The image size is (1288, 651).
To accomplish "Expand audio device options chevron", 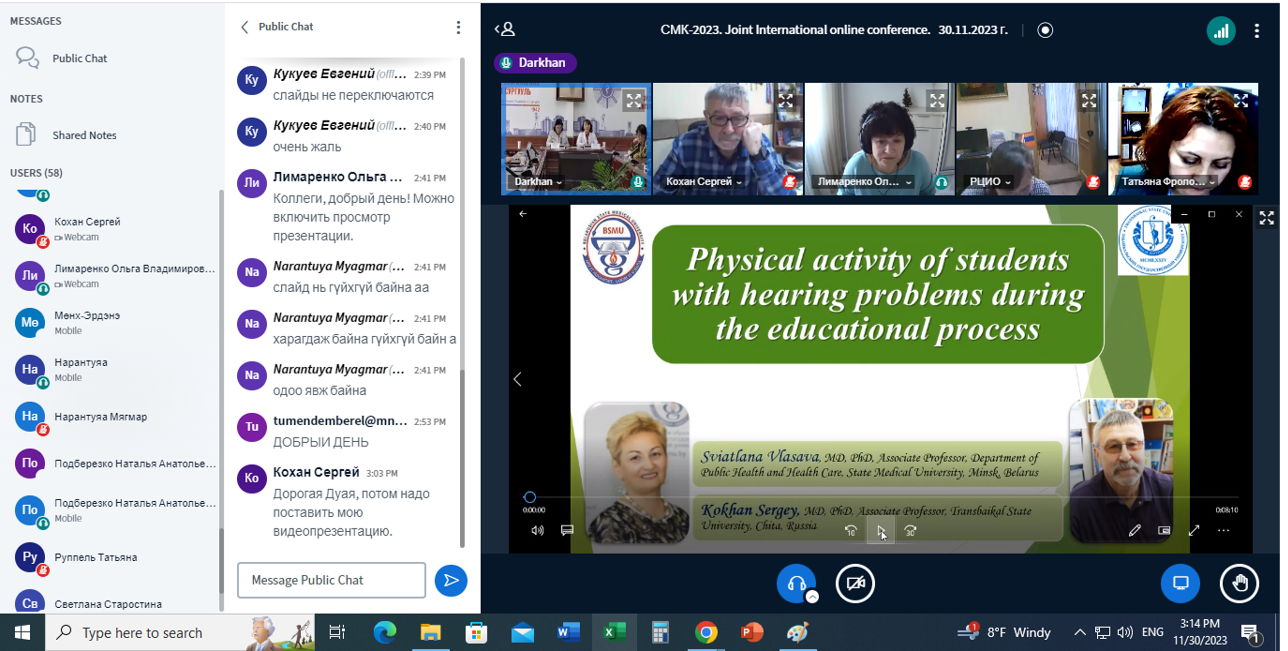I will (x=812, y=596).
